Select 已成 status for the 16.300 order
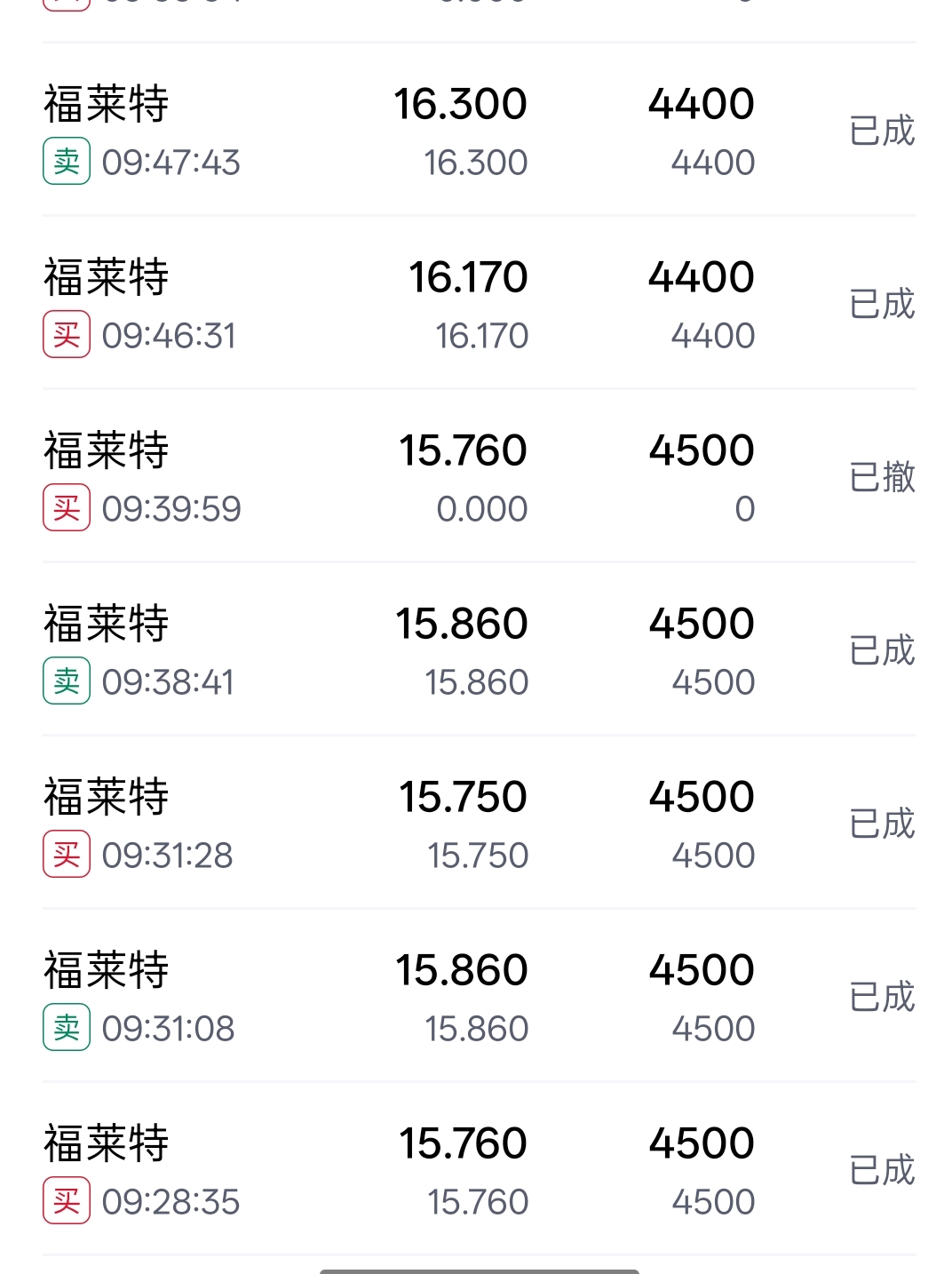This screenshot has height=1274, width=952. [x=882, y=131]
